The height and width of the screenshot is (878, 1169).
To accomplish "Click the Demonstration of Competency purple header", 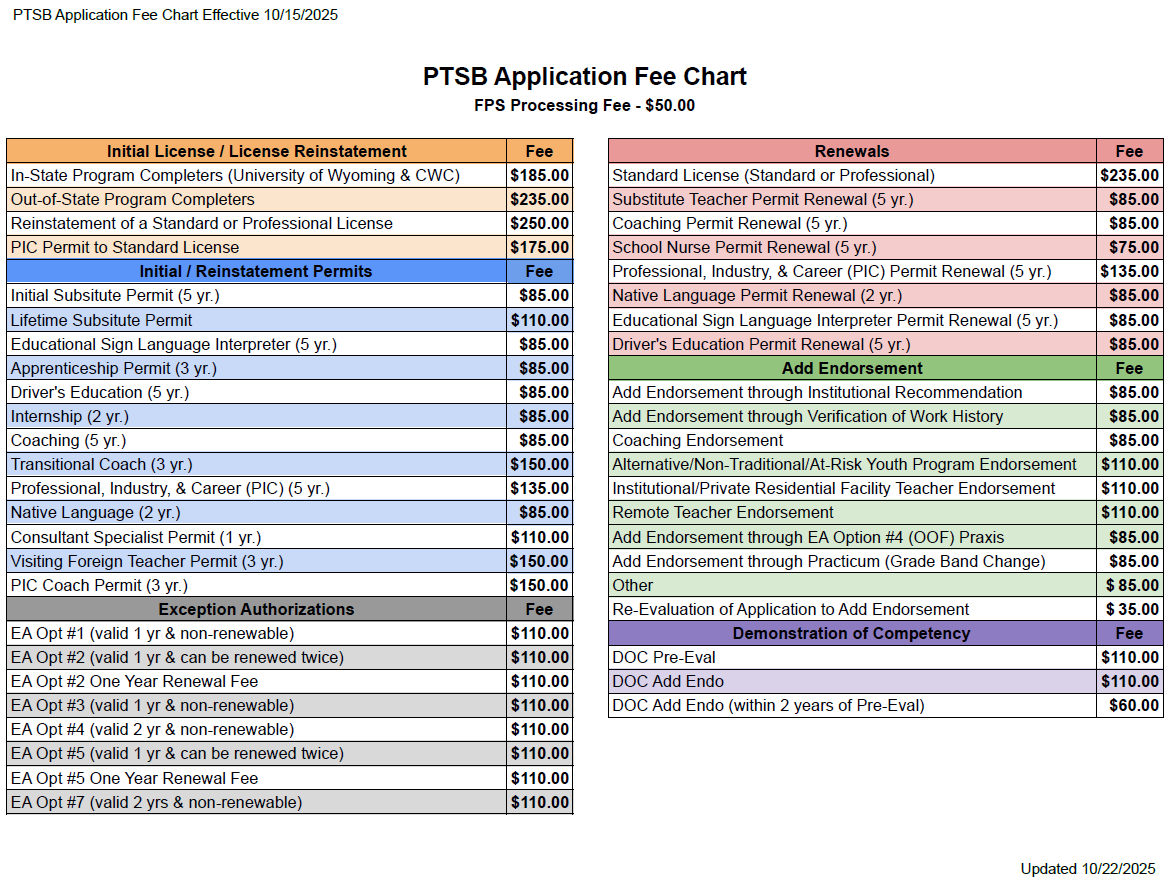I will [851, 633].
